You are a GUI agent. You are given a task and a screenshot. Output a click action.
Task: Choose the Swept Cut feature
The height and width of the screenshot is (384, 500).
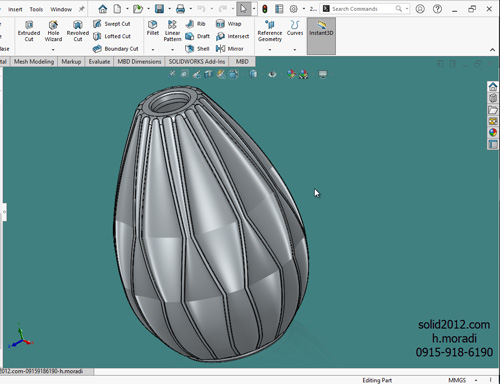coord(112,24)
